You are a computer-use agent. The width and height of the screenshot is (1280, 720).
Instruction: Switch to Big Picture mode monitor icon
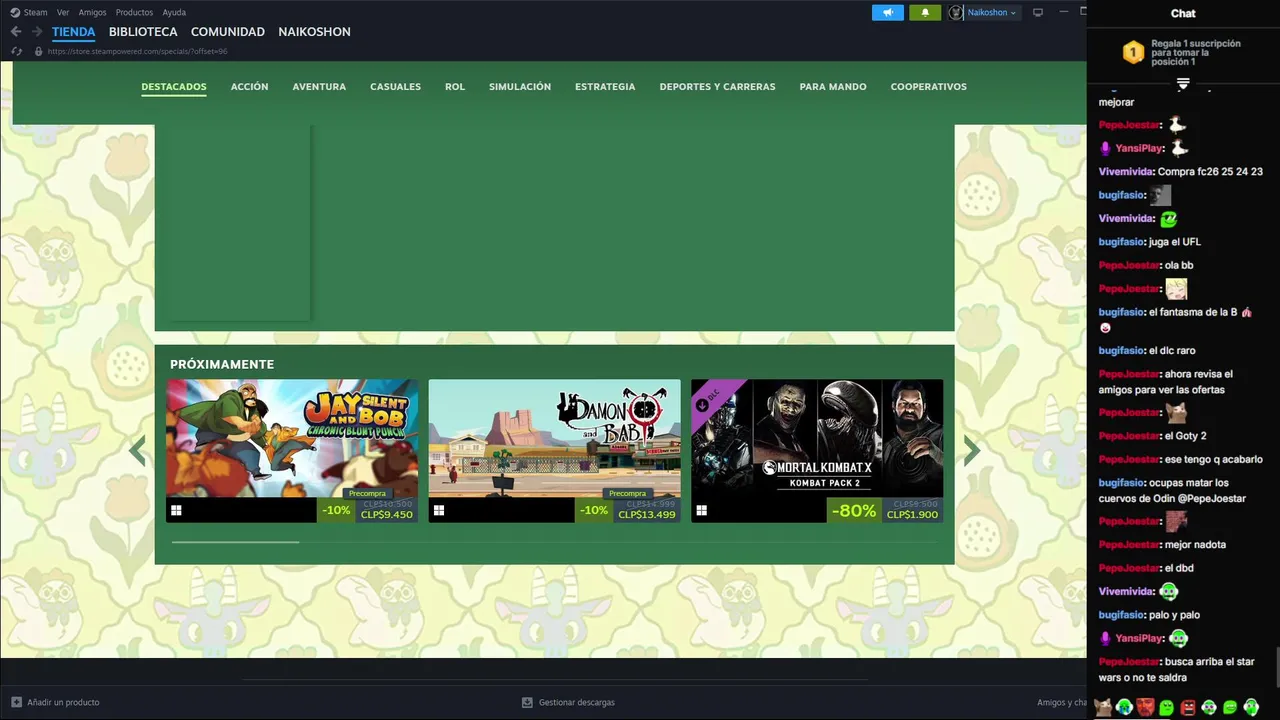click(1038, 12)
